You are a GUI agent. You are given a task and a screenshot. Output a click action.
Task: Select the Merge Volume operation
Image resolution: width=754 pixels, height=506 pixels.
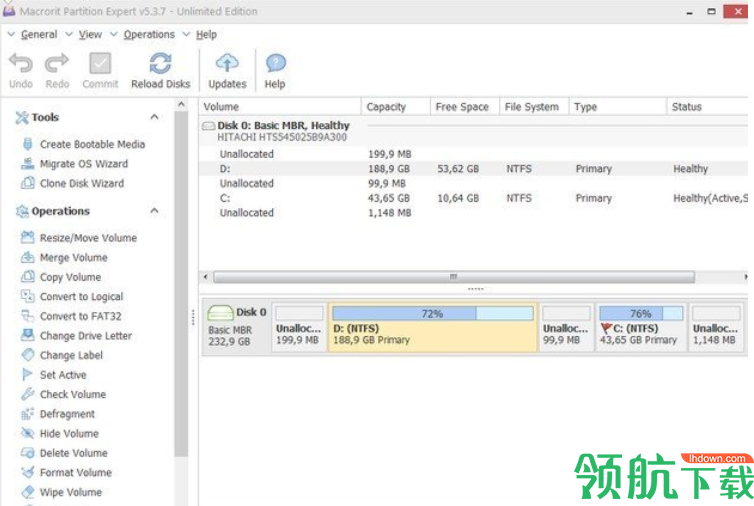(64, 257)
